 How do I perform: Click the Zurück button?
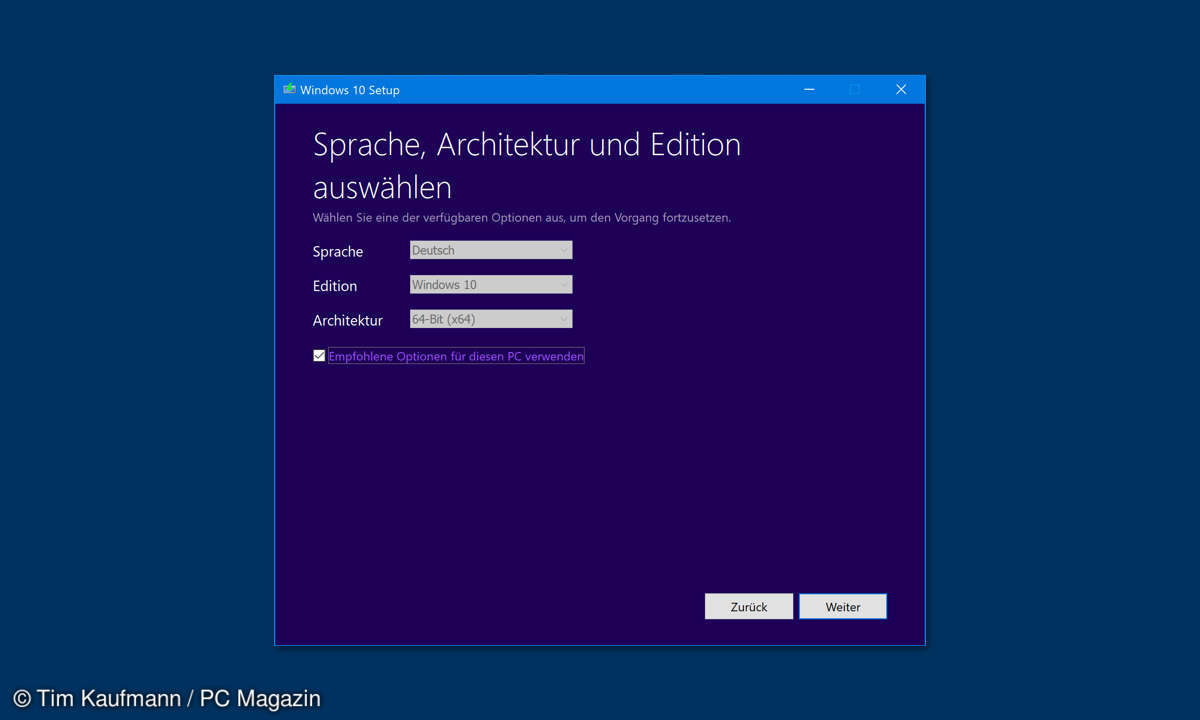(x=749, y=606)
